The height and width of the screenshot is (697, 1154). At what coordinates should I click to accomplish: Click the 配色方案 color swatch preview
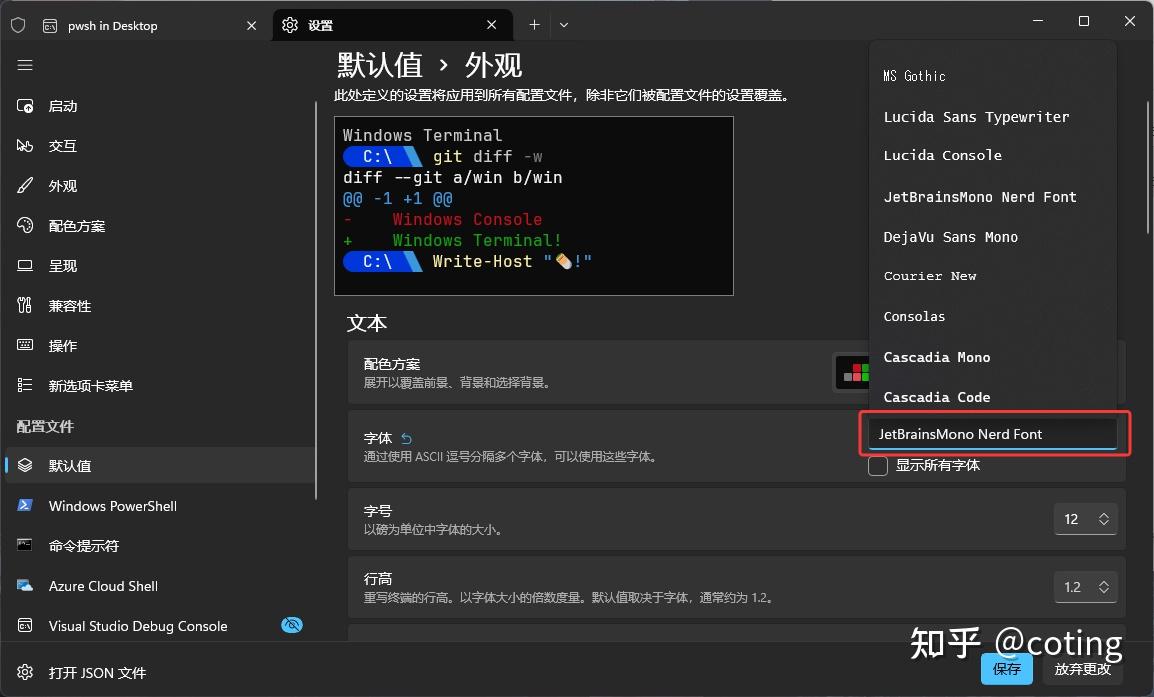click(x=852, y=372)
